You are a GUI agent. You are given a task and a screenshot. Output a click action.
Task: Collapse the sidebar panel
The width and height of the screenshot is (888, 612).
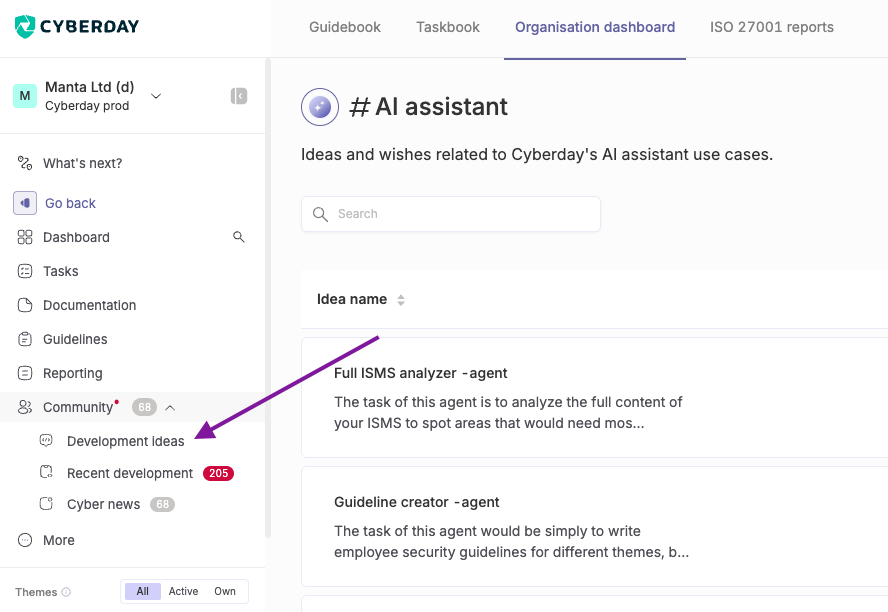[x=239, y=96]
